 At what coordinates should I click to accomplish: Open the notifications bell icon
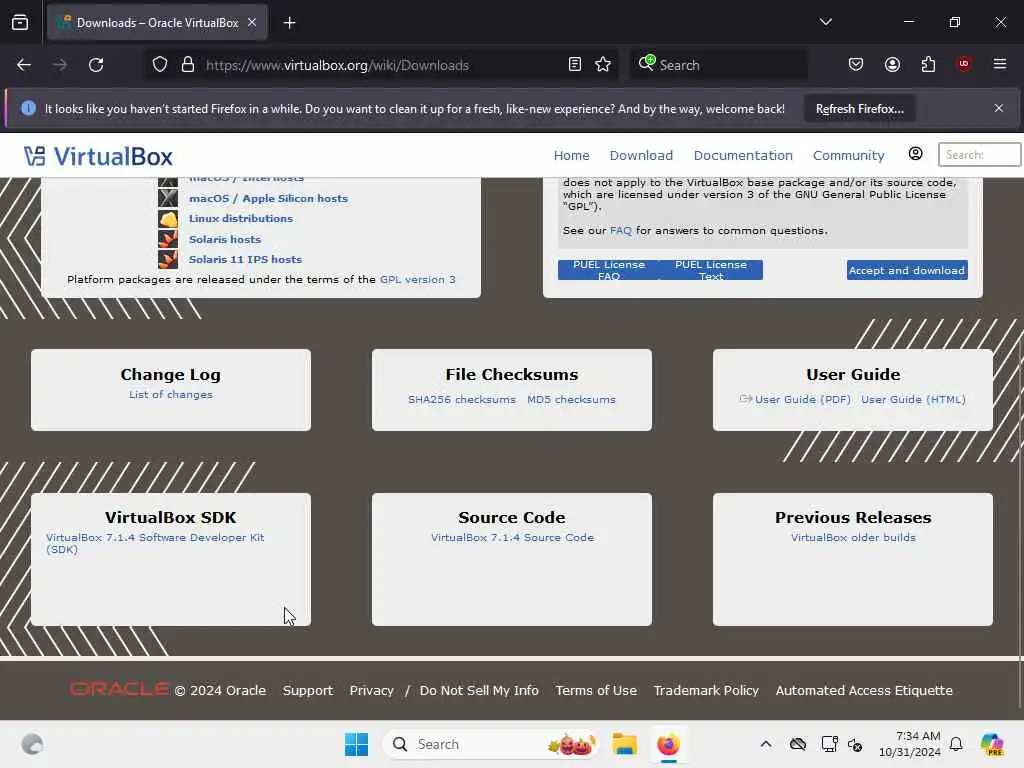coord(956,744)
